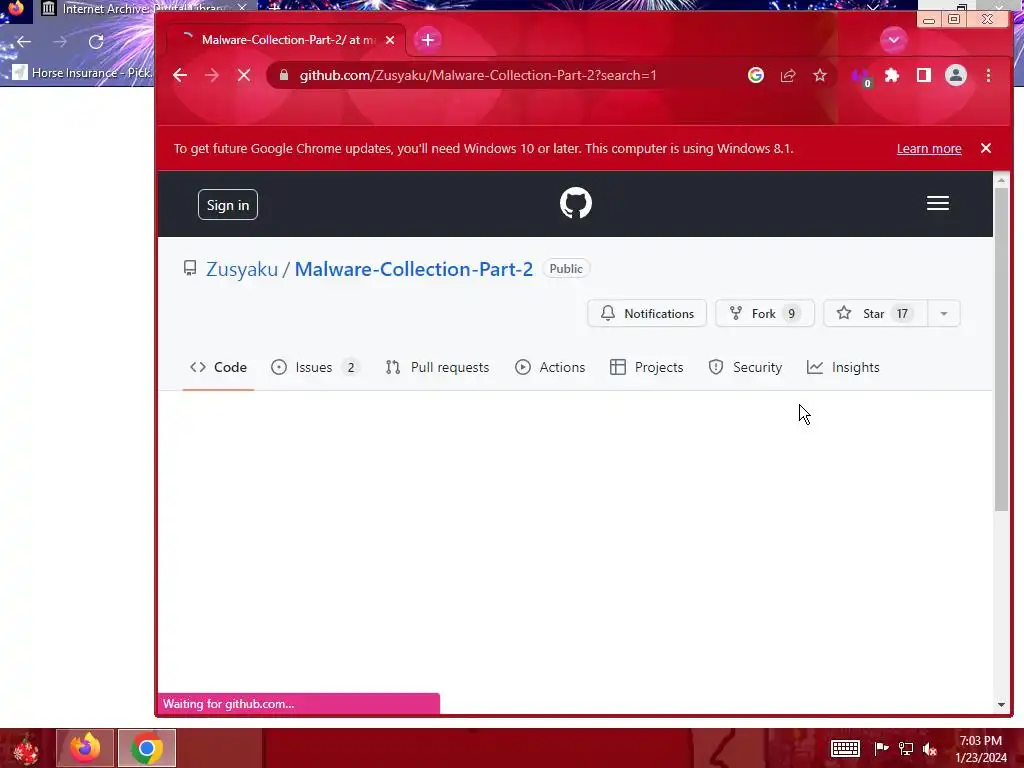The height and width of the screenshot is (768, 1024).
Task: Click the GitHub Octocat logo
Action: [575, 203]
